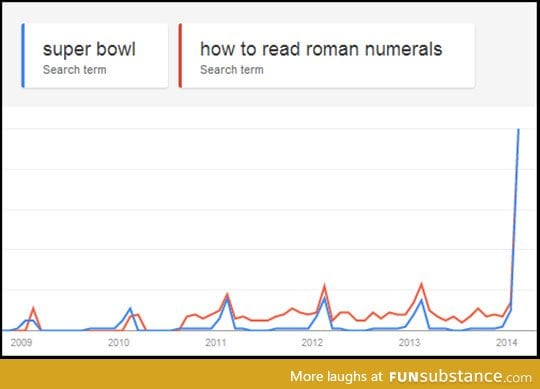Click the red peak in early 2009
540x389 pixels.
(33, 308)
